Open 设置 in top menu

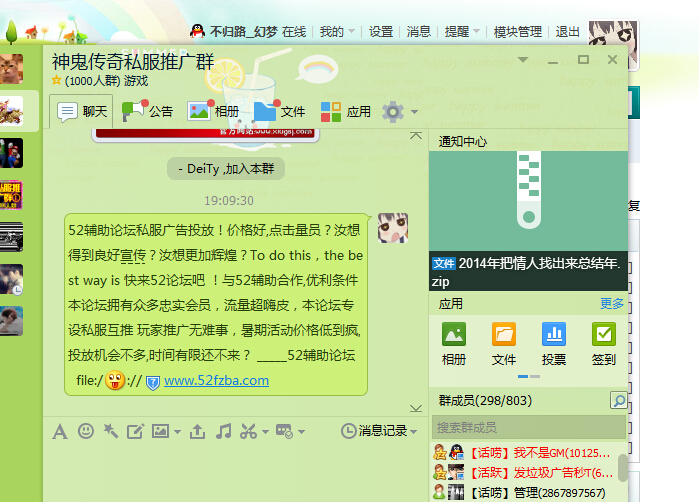pyautogui.click(x=381, y=32)
